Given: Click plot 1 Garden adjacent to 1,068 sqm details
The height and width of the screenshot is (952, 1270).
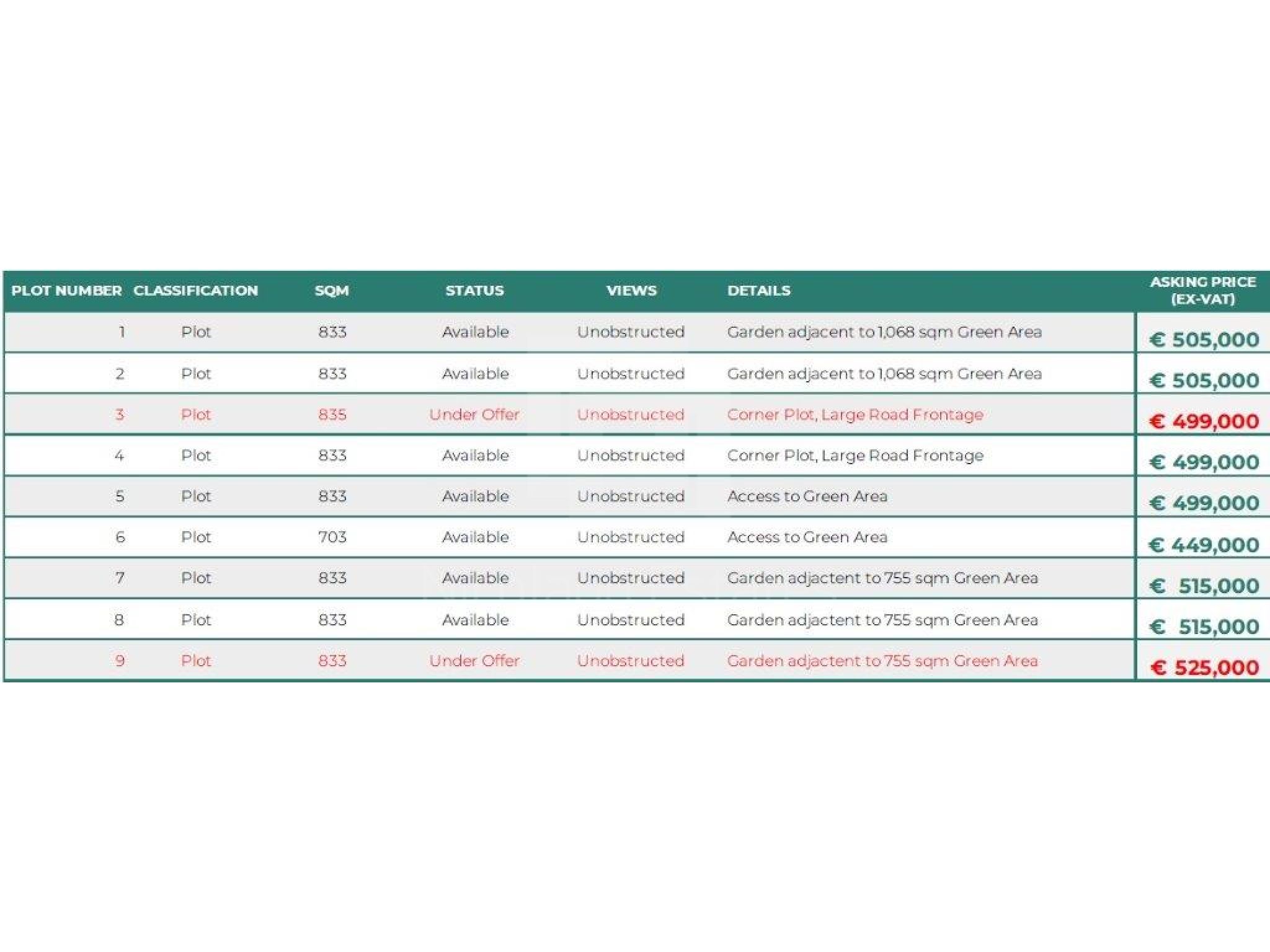Looking at the screenshot, I should coord(884,332).
